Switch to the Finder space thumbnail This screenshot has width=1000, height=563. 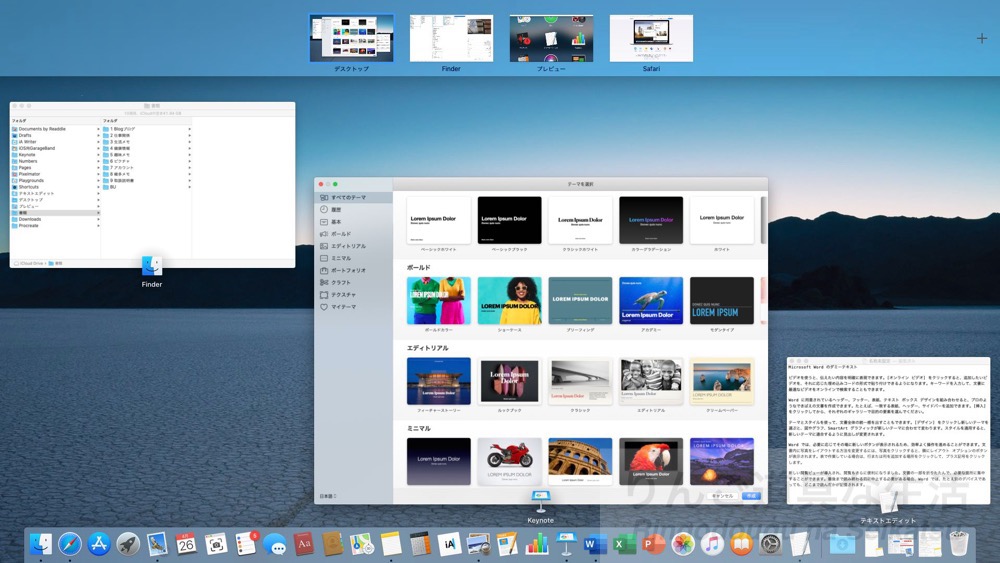coord(452,38)
